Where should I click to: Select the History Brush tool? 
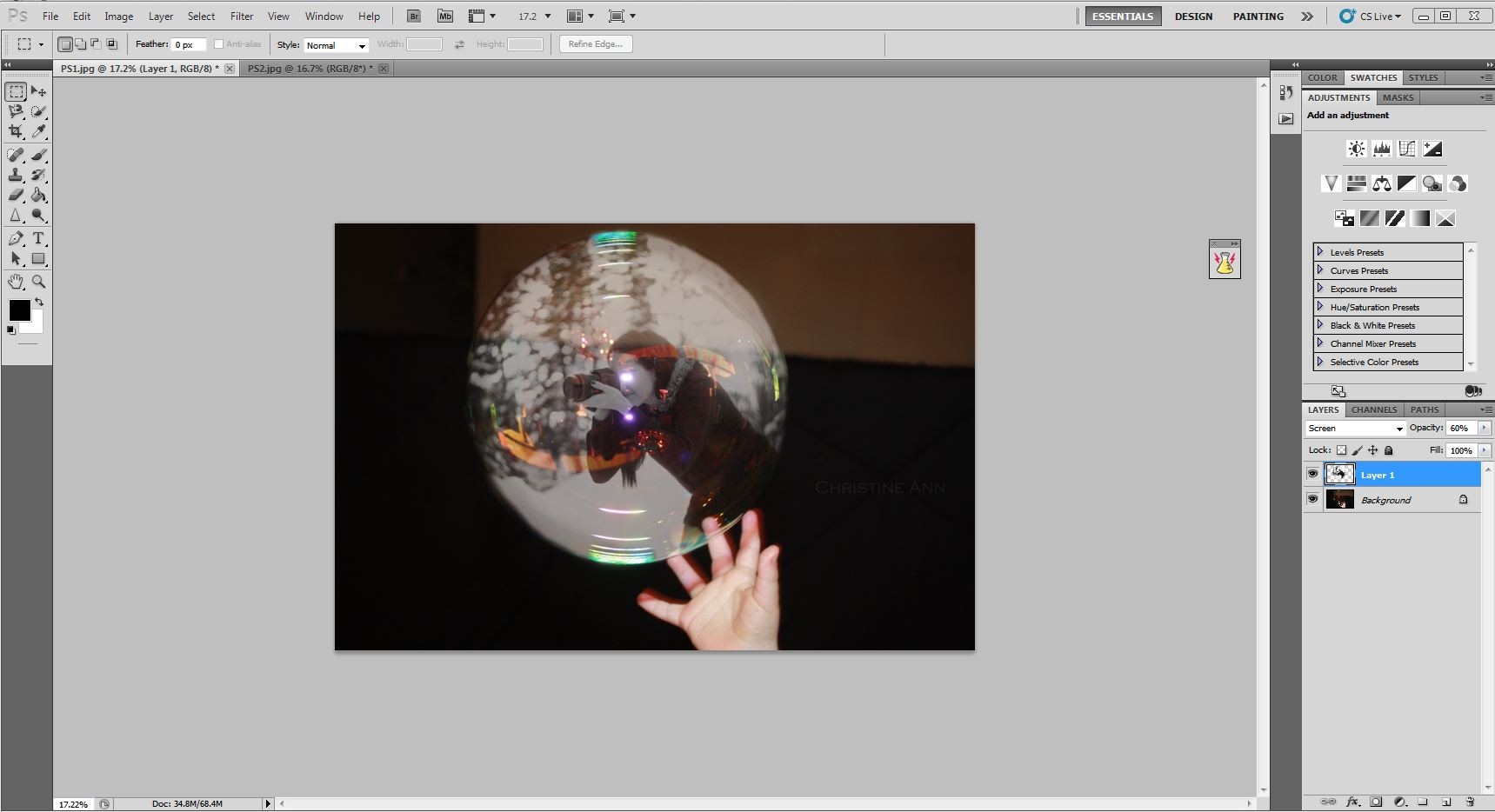[38, 175]
